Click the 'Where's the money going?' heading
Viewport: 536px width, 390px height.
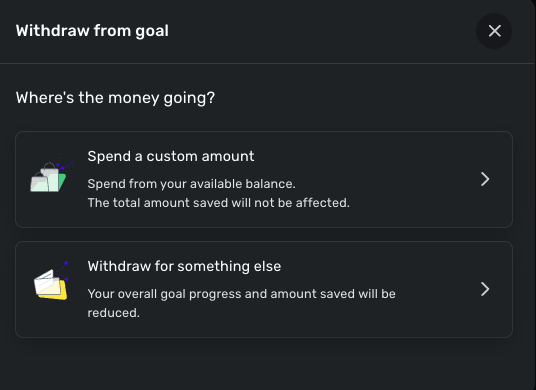coord(115,98)
